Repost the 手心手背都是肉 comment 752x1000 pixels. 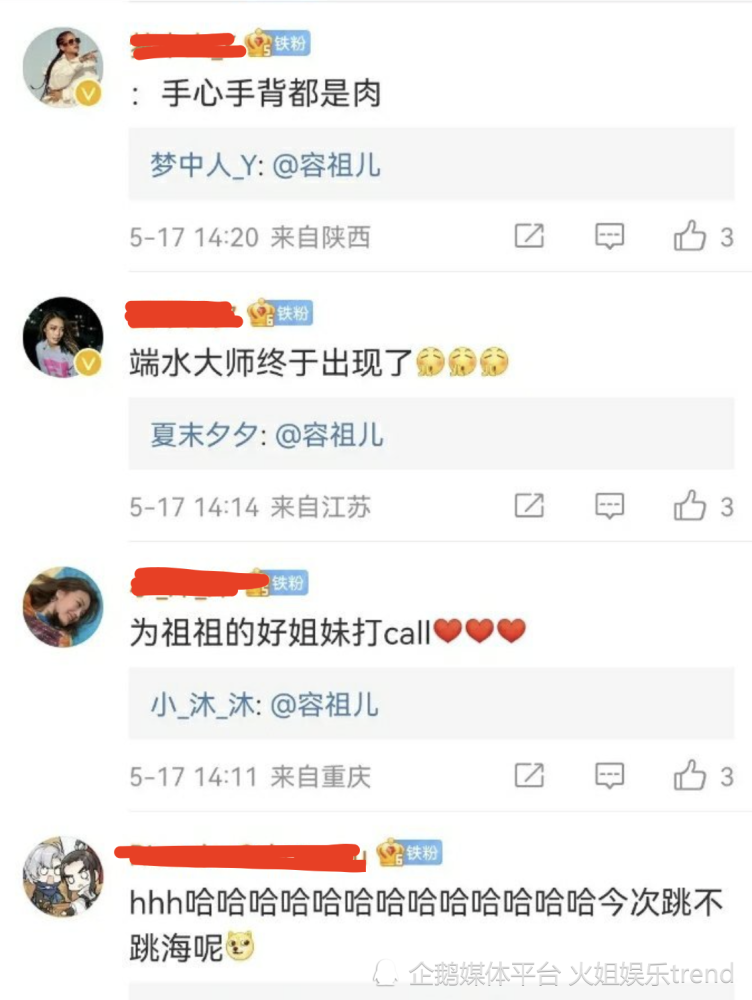pos(529,236)
